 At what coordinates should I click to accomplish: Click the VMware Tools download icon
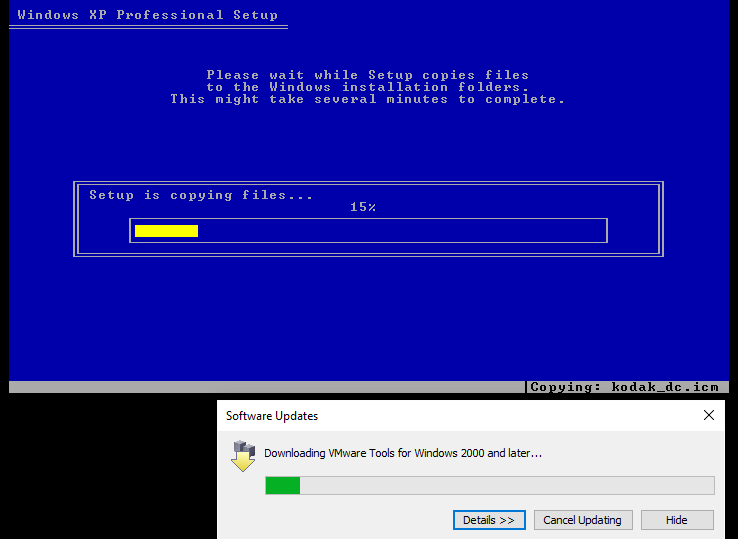pos(243,456)
